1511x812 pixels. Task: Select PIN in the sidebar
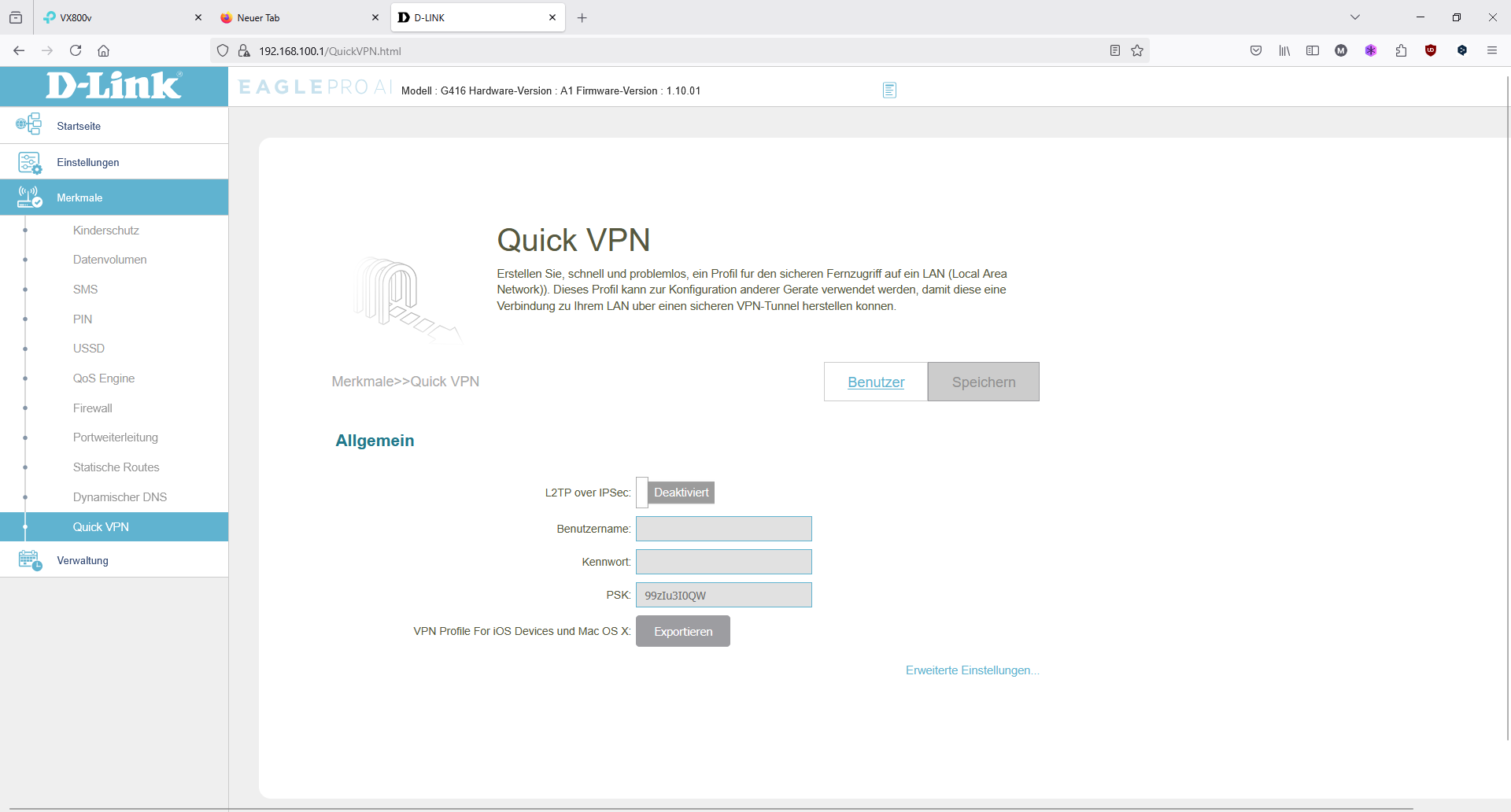83,319
